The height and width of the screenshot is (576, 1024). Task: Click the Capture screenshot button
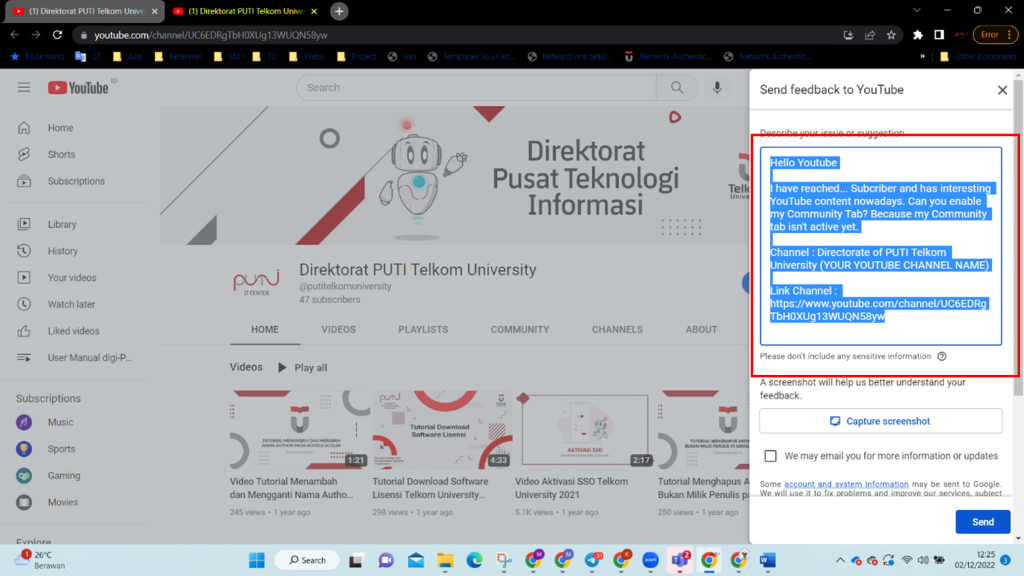(880, 421)
